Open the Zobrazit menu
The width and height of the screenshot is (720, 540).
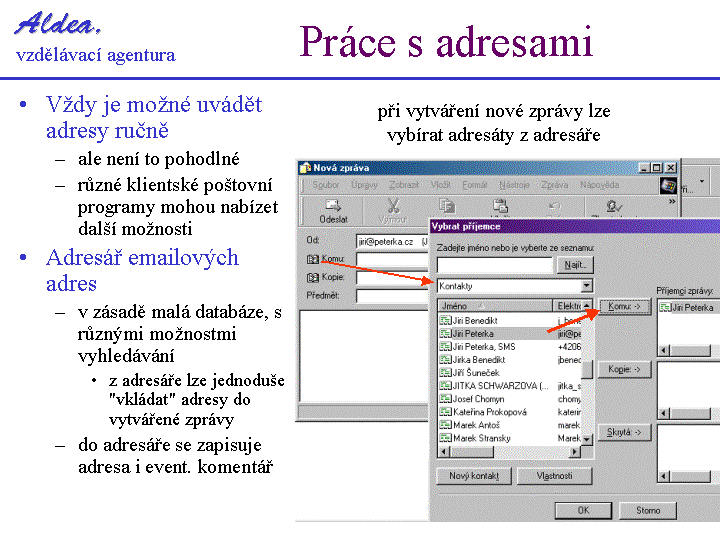[404, 185]
